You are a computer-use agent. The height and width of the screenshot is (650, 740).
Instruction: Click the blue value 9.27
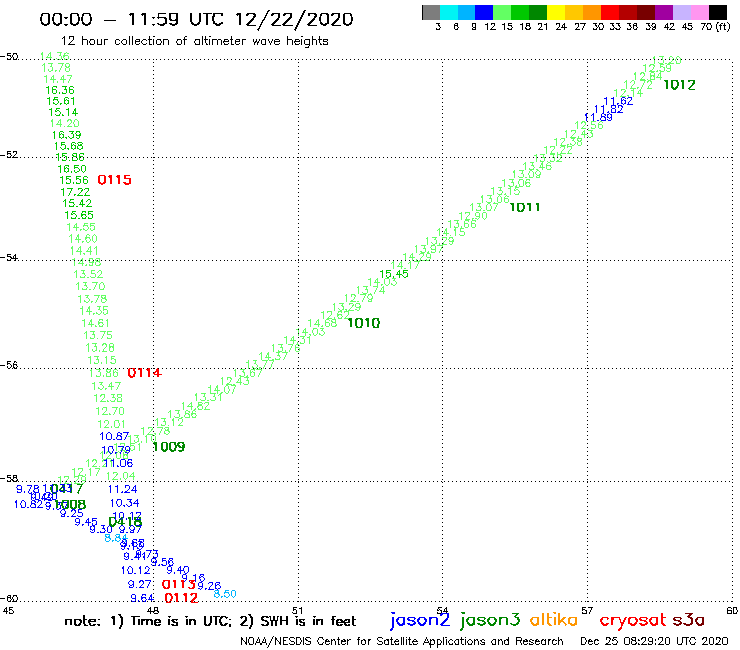click(139, 584)
